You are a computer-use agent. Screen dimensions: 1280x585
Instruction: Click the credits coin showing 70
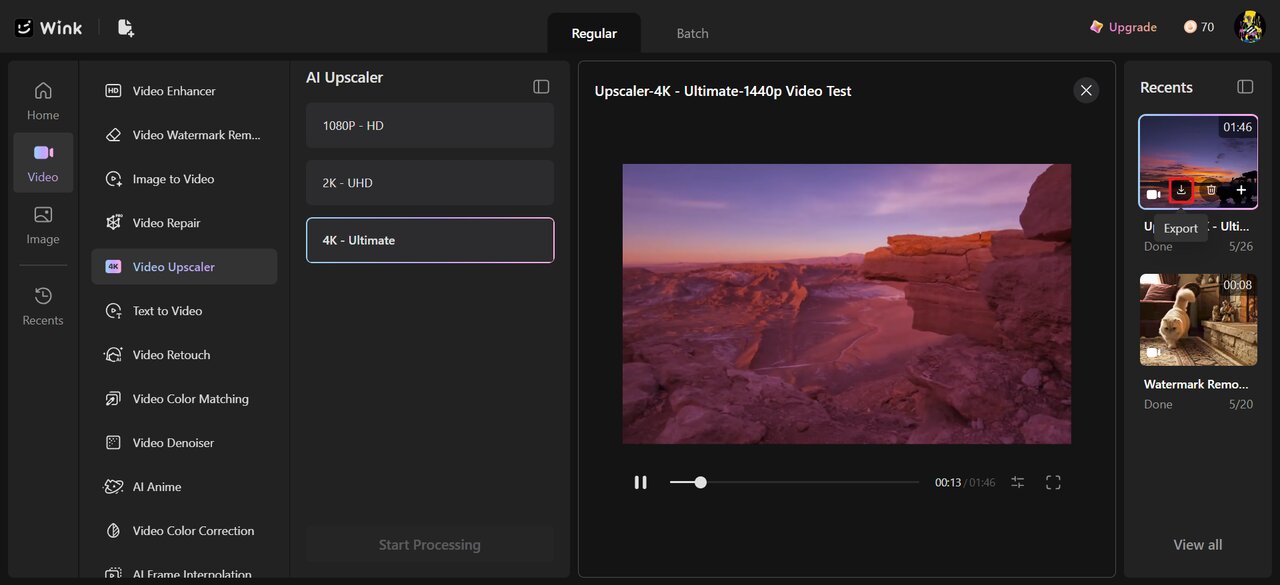pos(1198,27)
